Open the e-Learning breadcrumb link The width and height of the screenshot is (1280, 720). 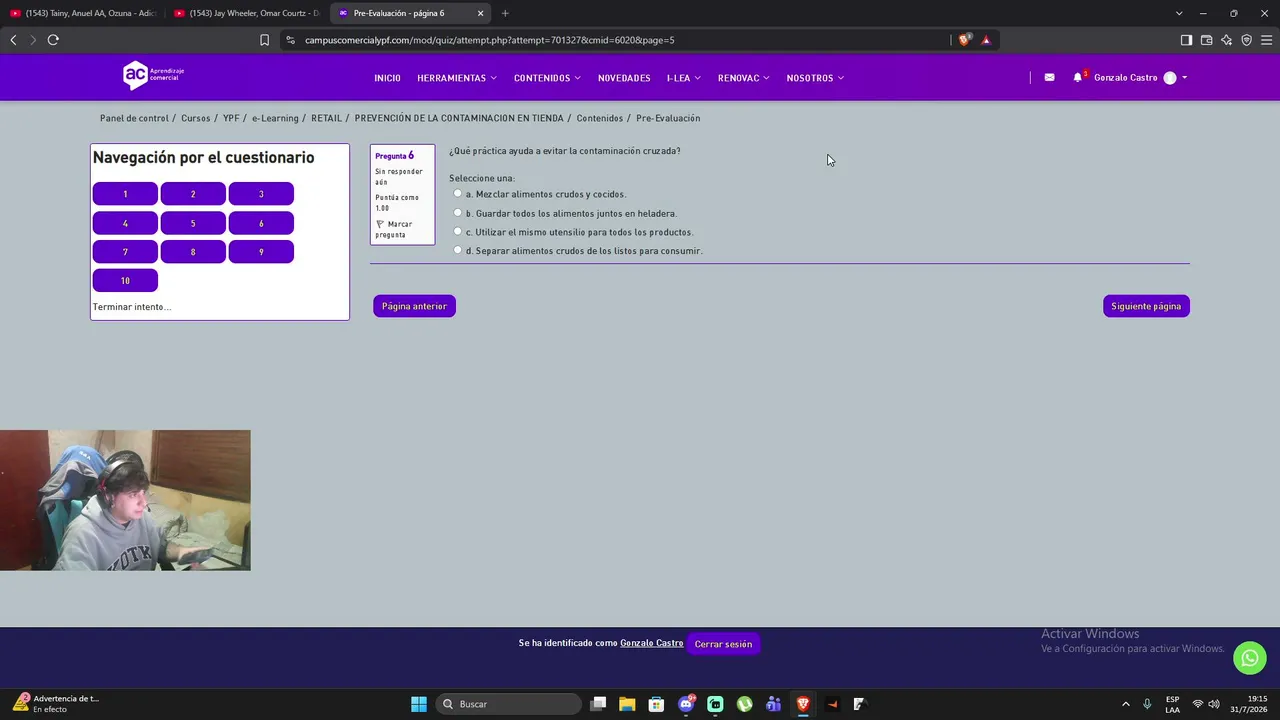click(275, 118)
